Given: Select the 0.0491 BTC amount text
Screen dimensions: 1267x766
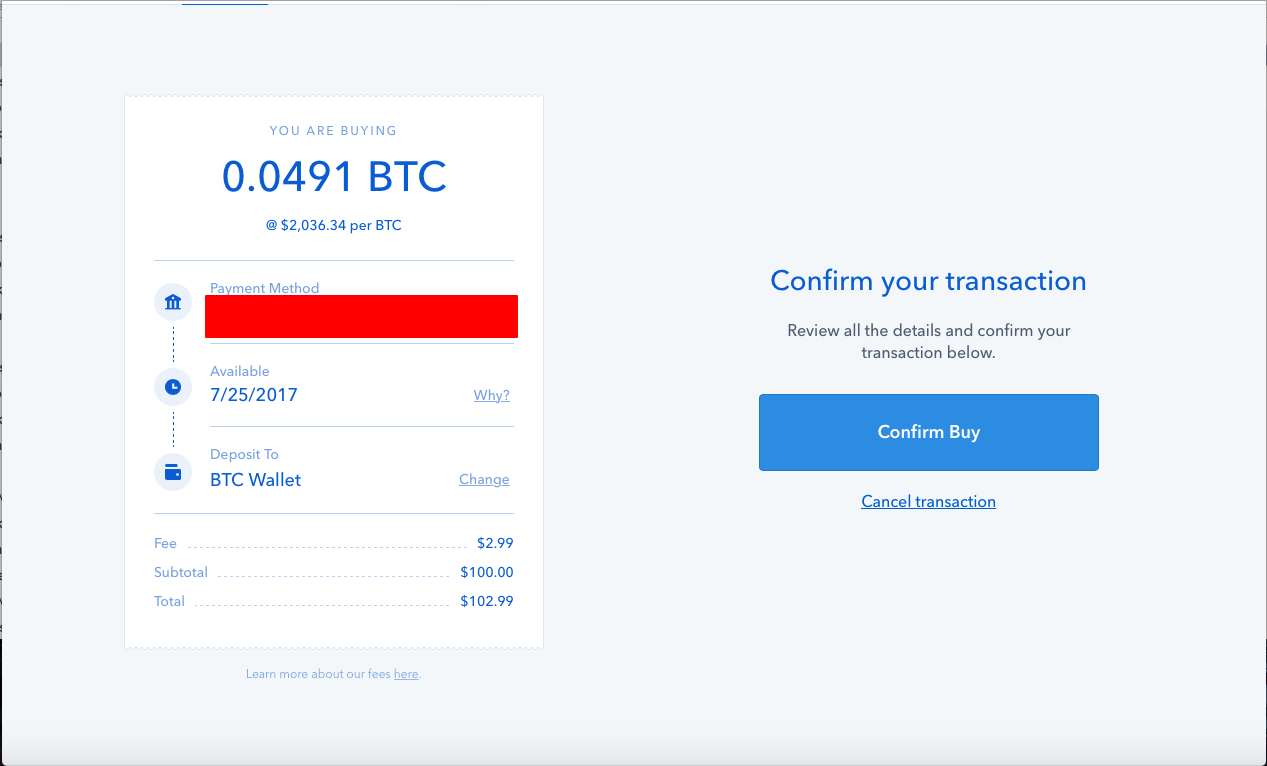Looking at the screenshot, I should click(x=334, y=177).
